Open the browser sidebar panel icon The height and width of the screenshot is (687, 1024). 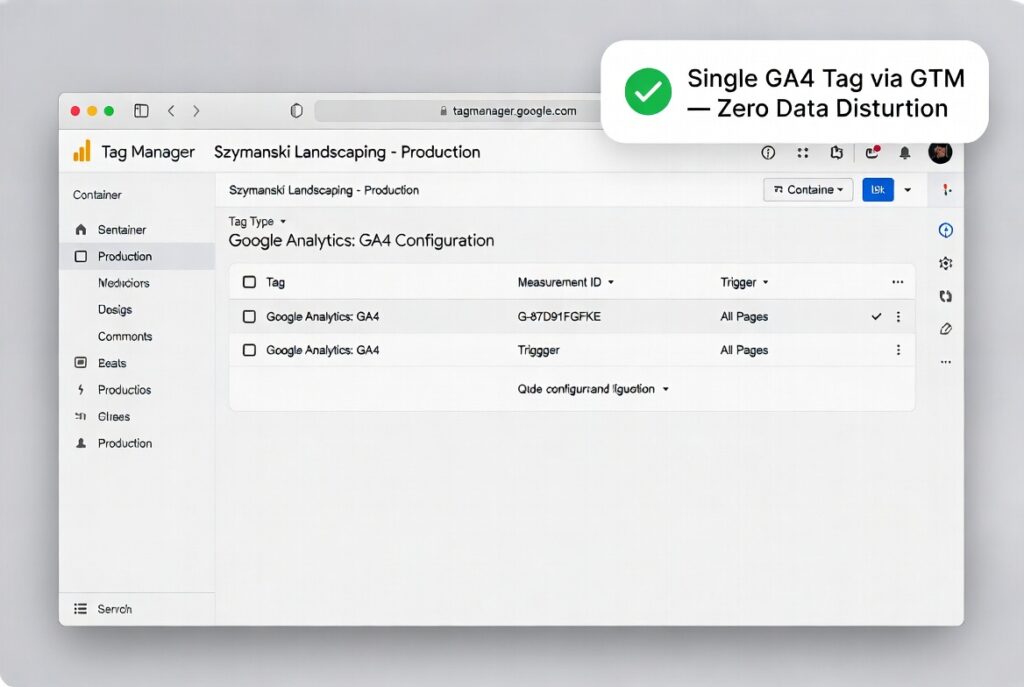click(x=141, y=110)
